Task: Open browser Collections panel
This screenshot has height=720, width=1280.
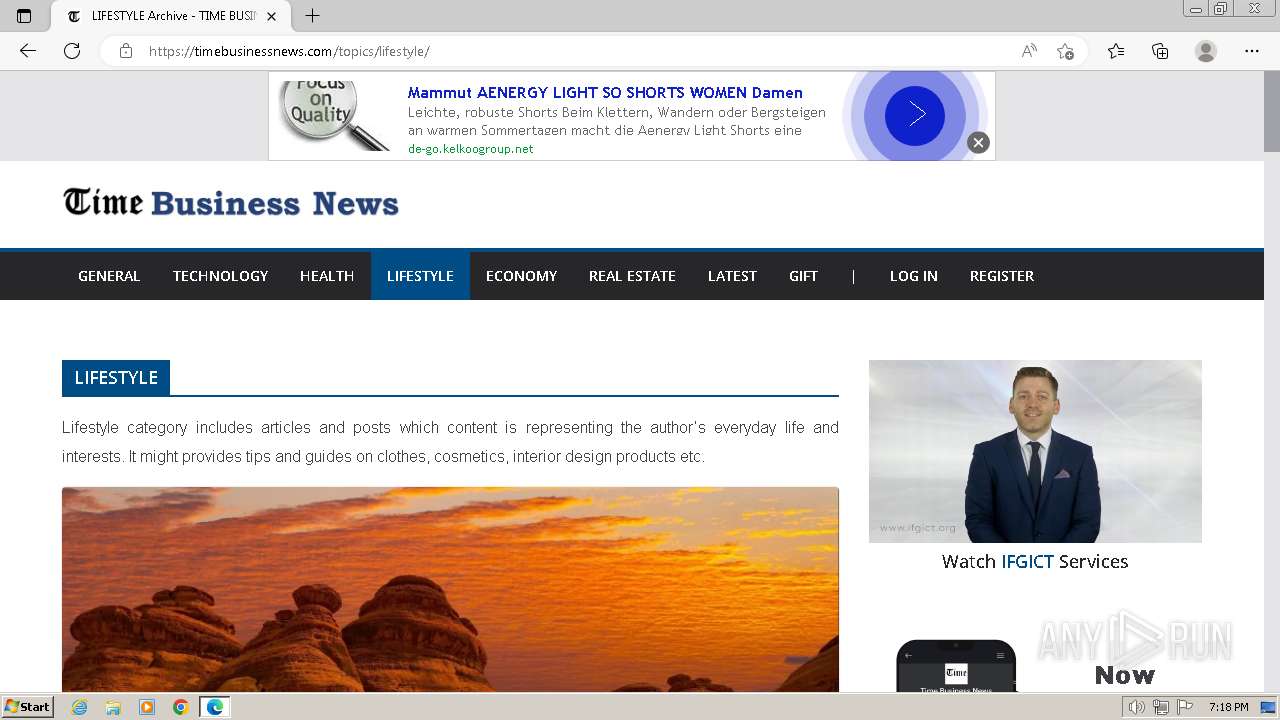Action: tap(1160, 51)
